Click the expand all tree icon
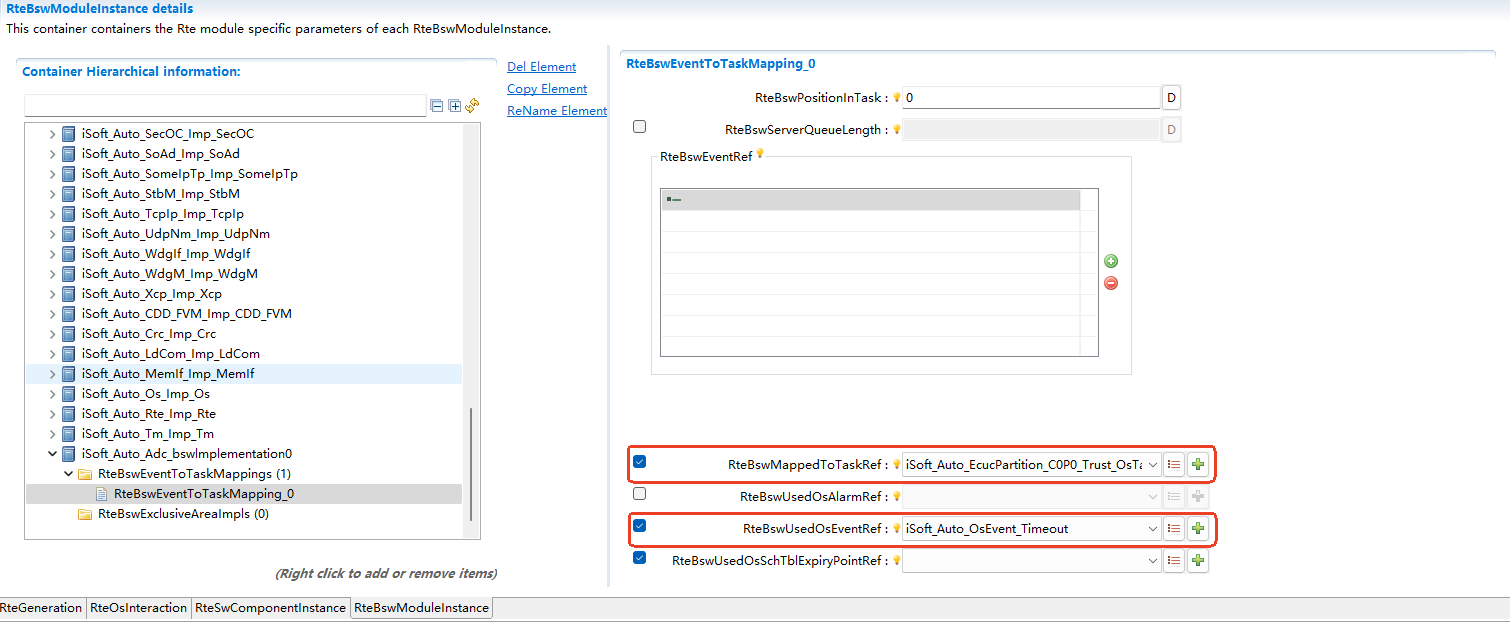 [454, 106]
